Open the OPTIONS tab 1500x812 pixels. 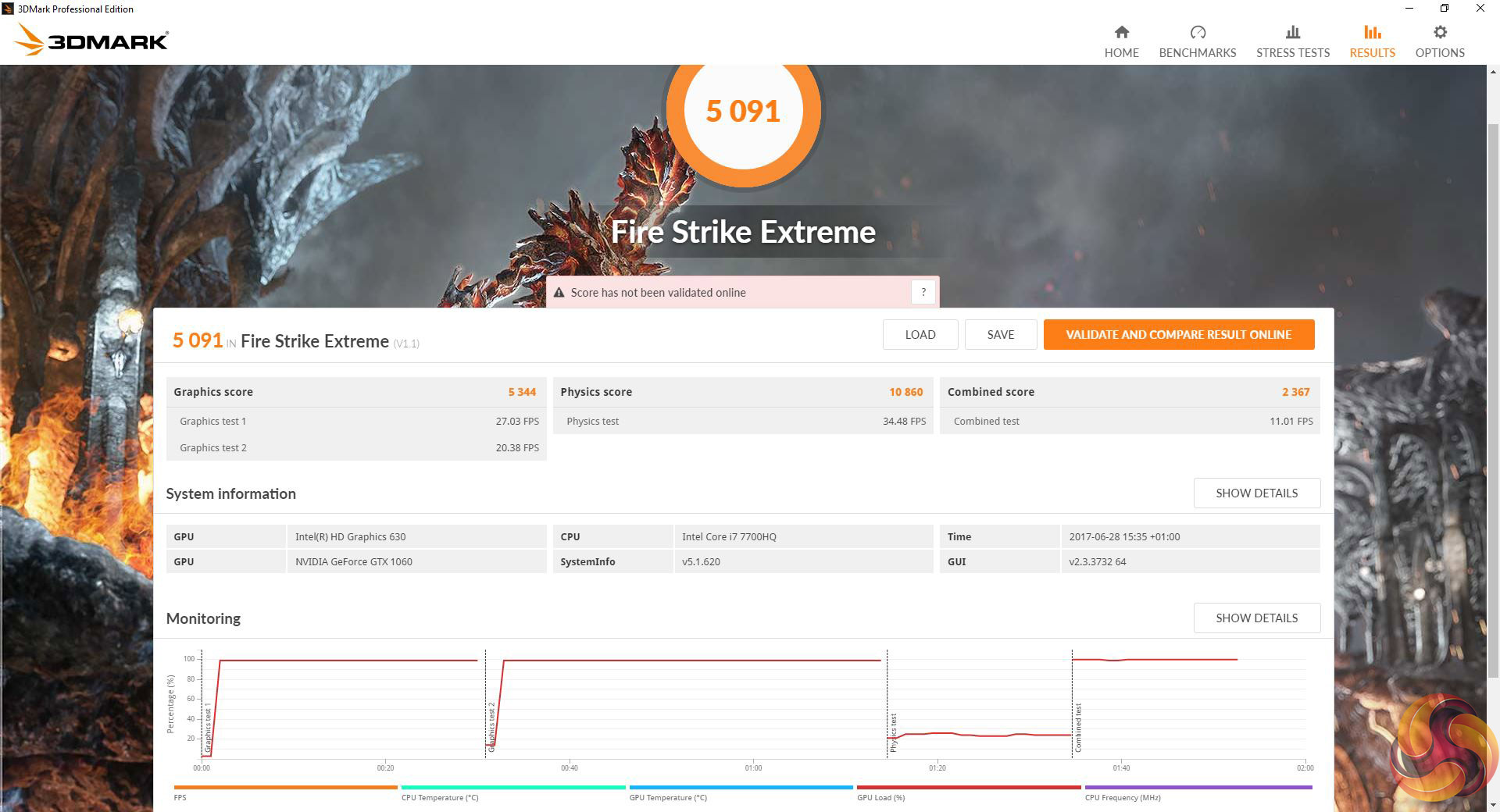pyautogui.click(x=1440, y=42)
